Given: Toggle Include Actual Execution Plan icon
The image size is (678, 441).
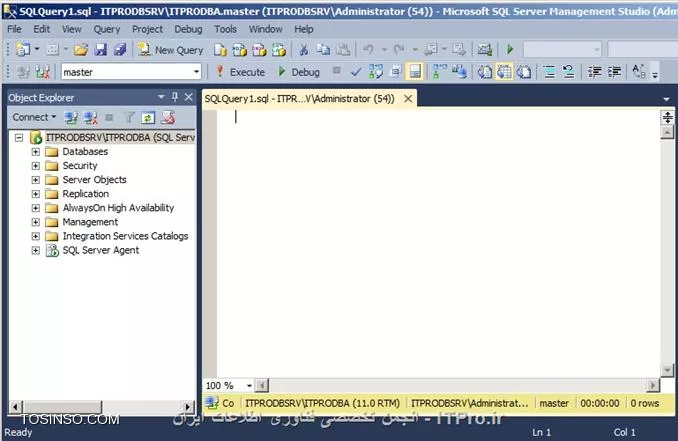Looking at the screenshot, I should (440, 72).
